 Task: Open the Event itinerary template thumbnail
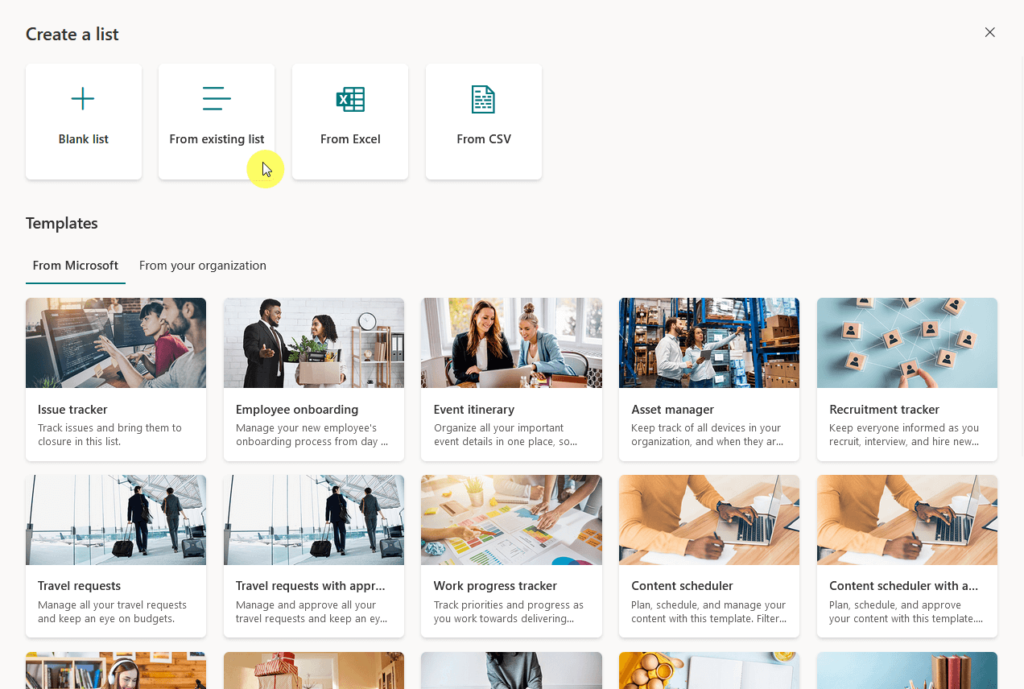511,343
